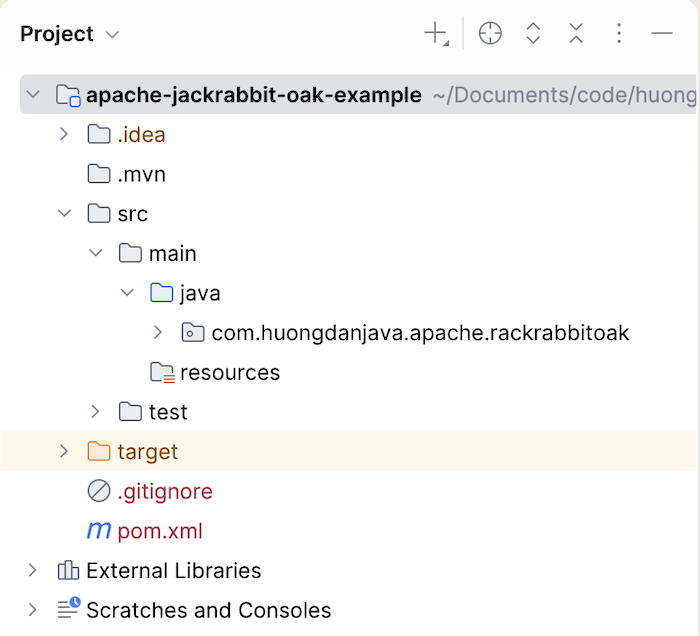The image size is (700, 636).
Task: Open the panel options three-dot menu
Action: (619, 34)
